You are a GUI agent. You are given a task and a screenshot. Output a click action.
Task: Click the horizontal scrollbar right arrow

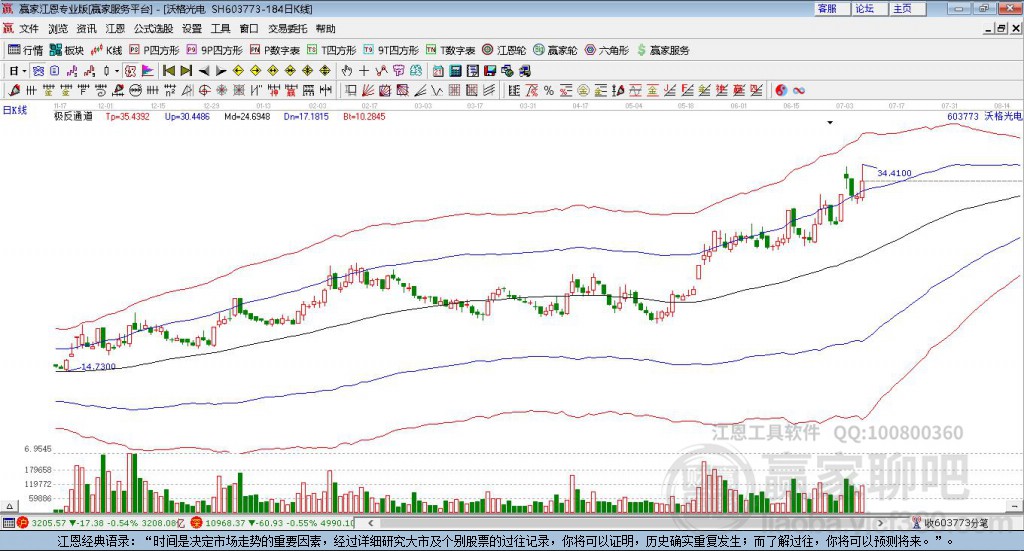[880, 523]
